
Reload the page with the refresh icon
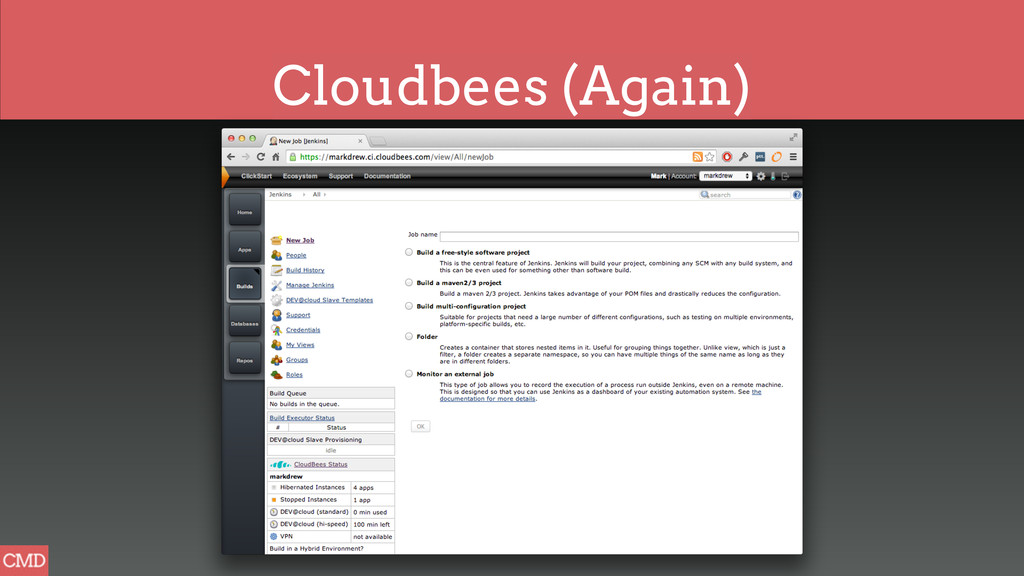pyautogui.click(x=261, y=157)
